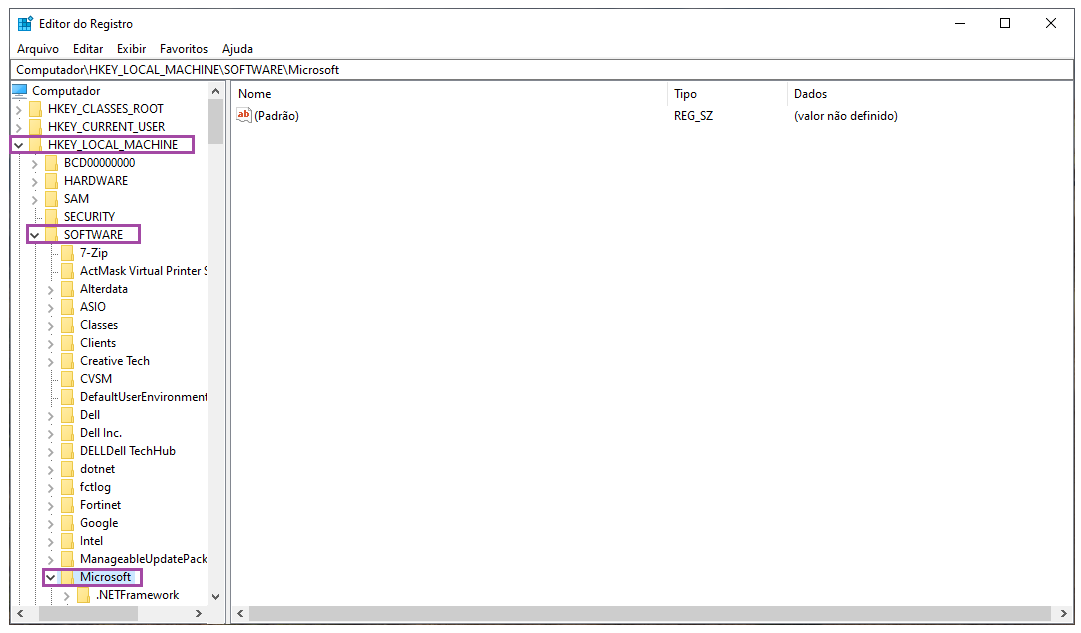The height and width of the screenshot is (633, 1081).
Task: Click the registry path address bar
Action: click(542, 70)
